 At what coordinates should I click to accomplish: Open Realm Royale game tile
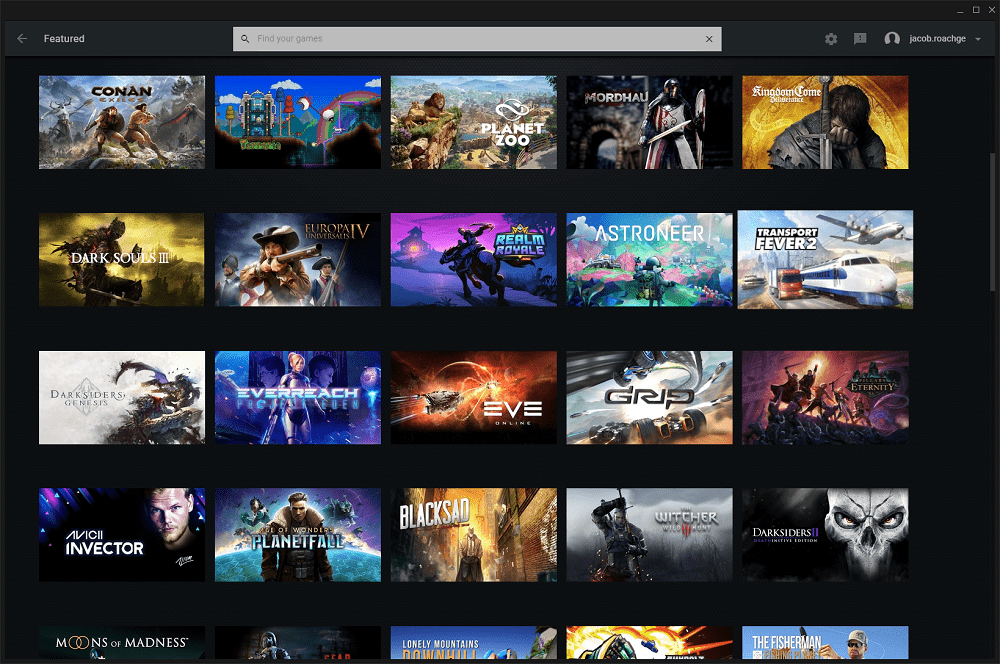[473, 260]
